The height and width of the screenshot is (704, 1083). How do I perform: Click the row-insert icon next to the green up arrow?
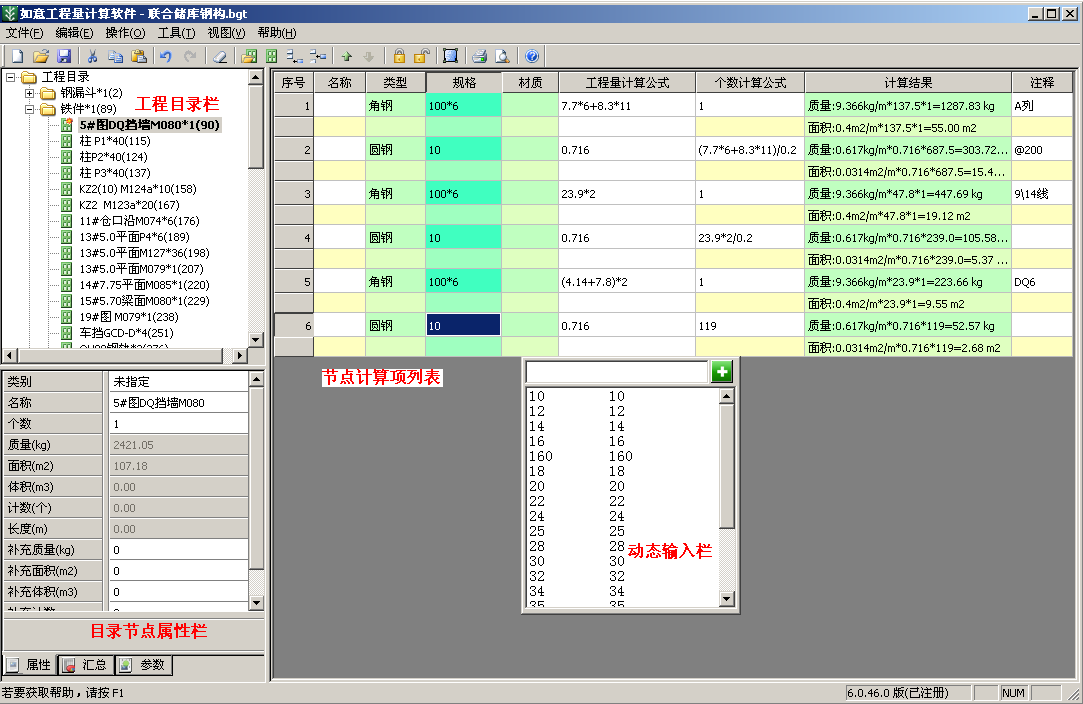[318, 56]
